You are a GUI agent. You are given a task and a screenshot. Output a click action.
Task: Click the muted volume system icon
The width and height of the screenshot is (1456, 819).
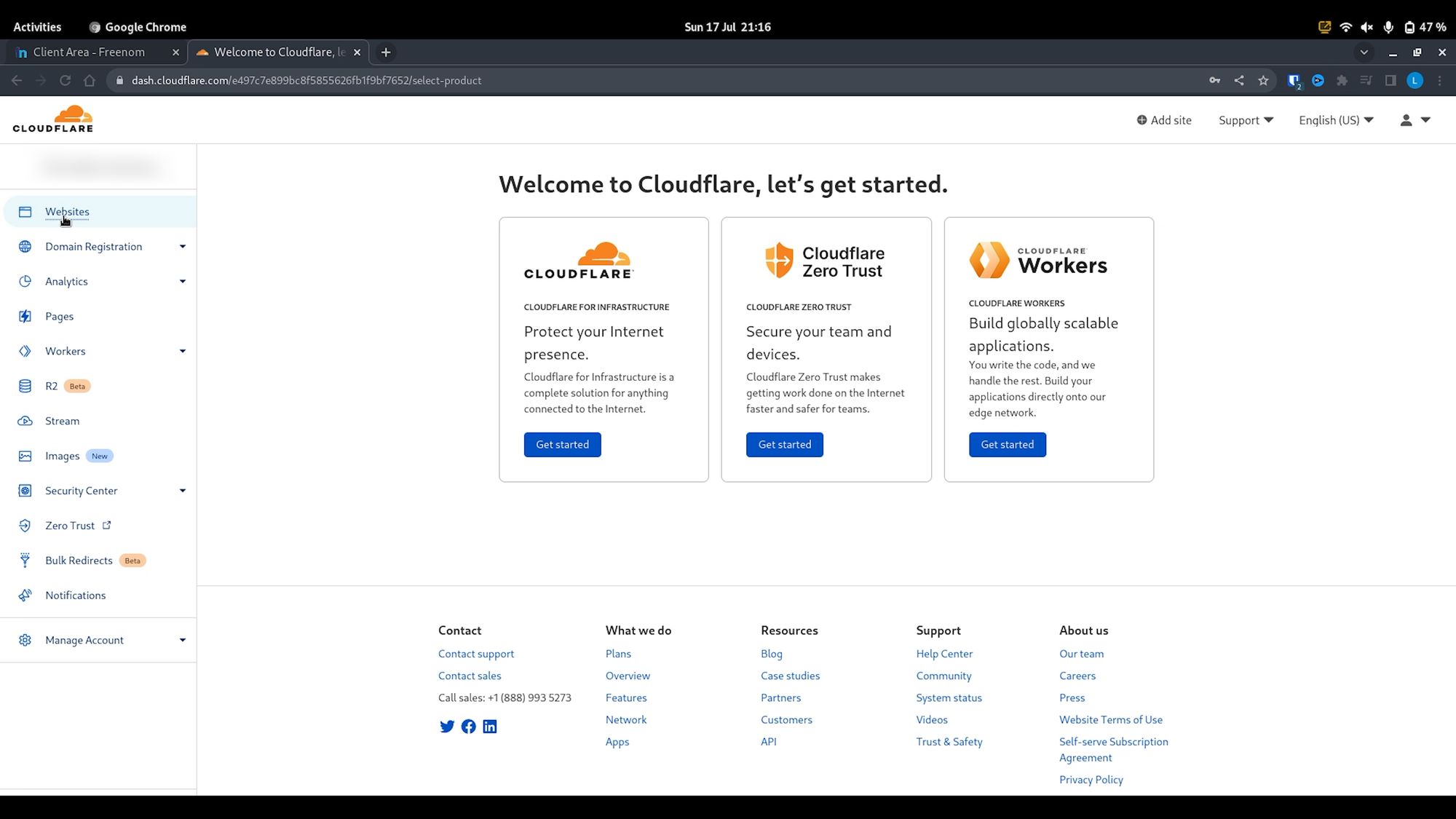tap(1366, 27)
